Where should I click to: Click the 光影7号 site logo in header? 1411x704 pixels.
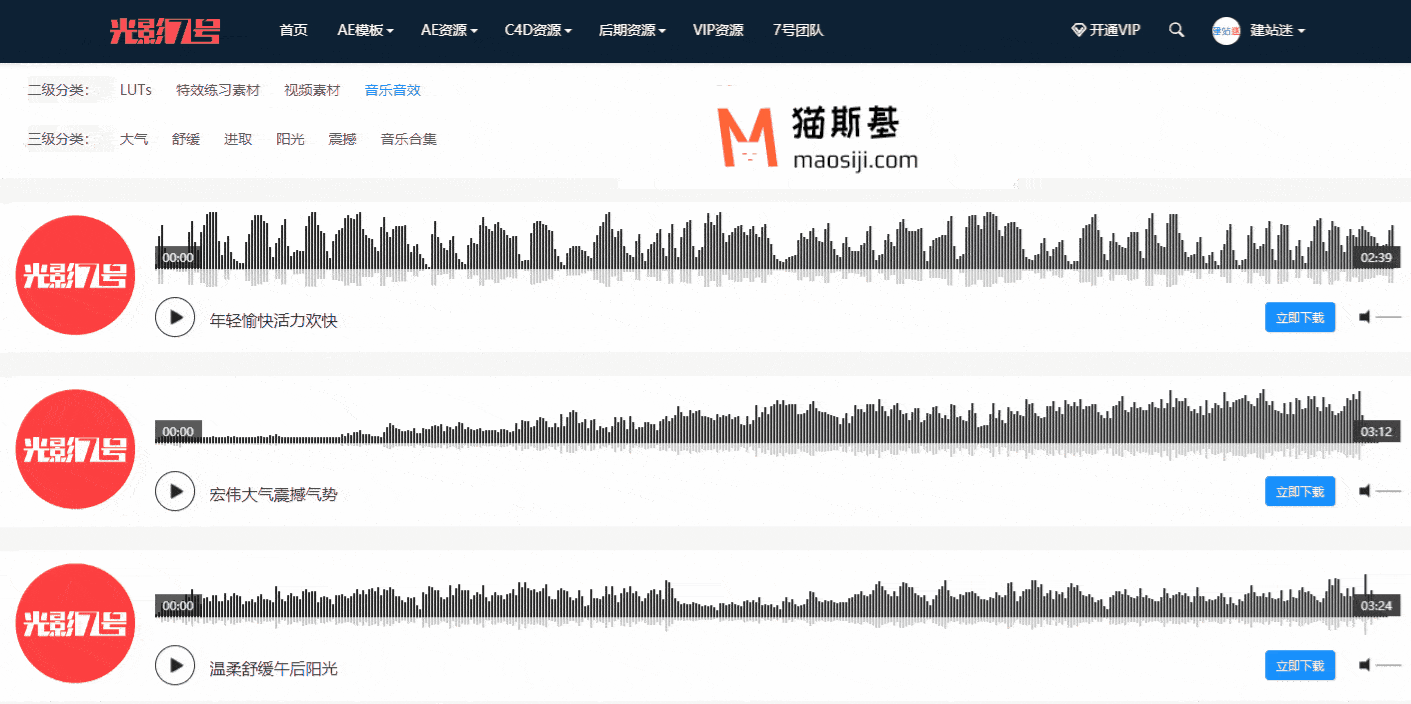click(x=164, y=31)
